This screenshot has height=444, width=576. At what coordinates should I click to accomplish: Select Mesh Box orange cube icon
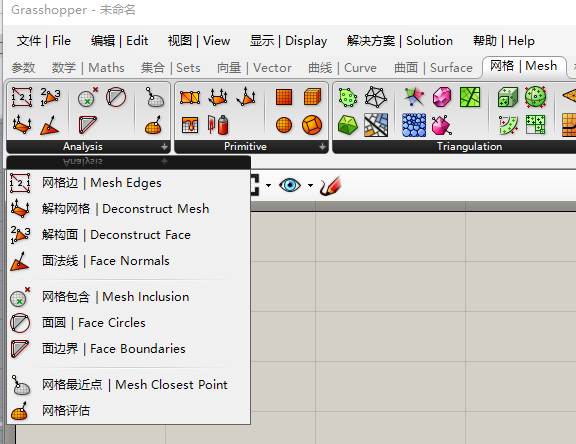point(312,97)
